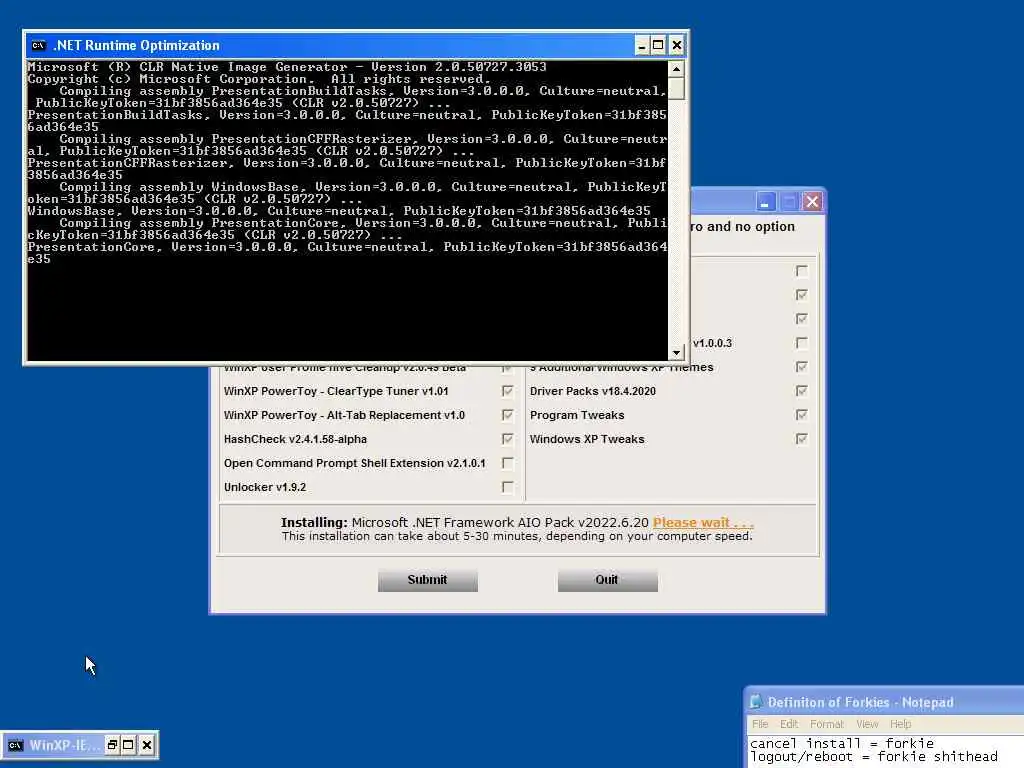Toggle Program Tweaks checkbox
The image size is (1024, 768).
[801, 415]
